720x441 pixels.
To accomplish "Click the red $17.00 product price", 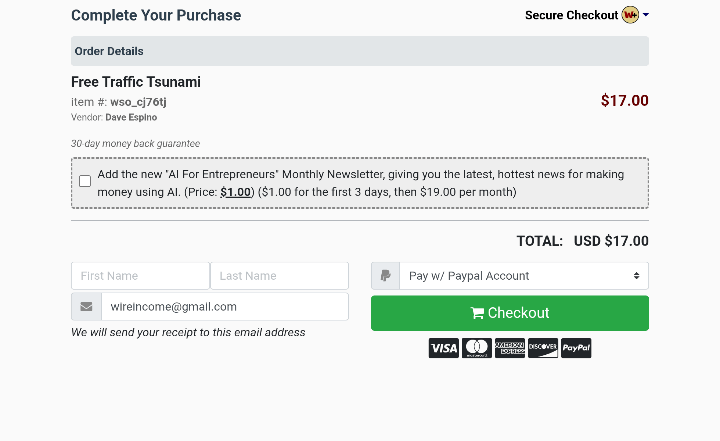I will [x=624, y=101].
